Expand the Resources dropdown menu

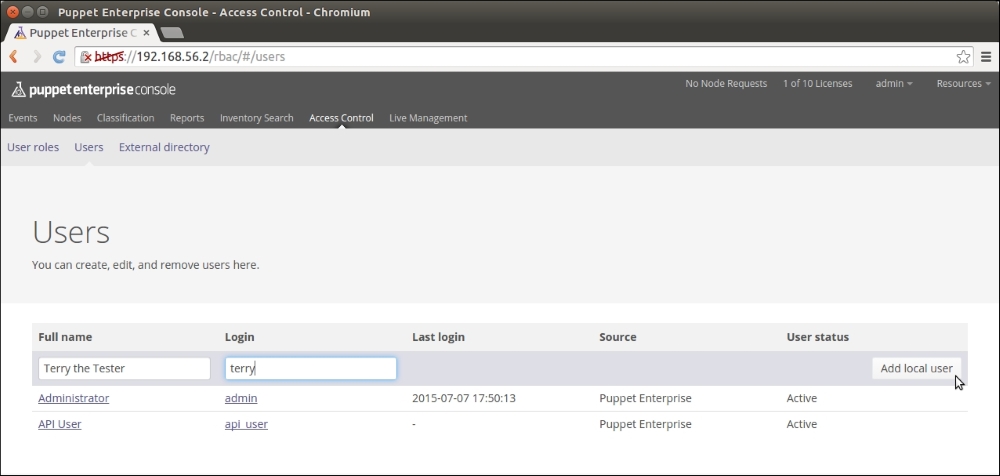963,84
